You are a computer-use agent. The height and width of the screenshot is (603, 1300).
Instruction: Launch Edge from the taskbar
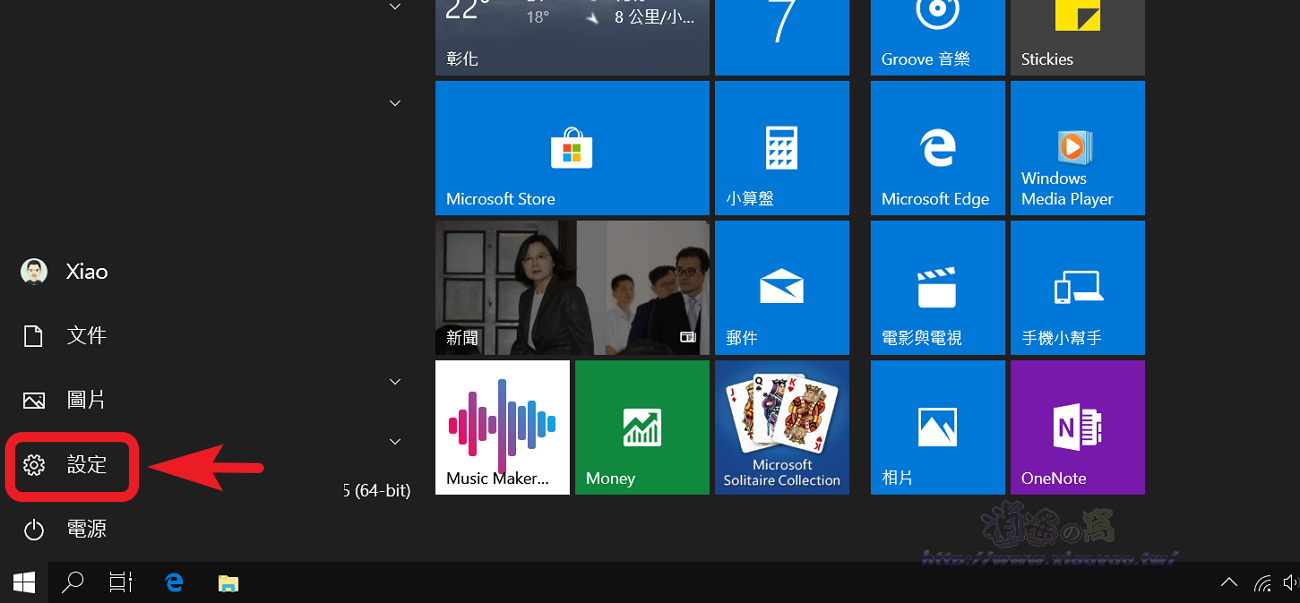pyautogui.click(x=174, y=582)
